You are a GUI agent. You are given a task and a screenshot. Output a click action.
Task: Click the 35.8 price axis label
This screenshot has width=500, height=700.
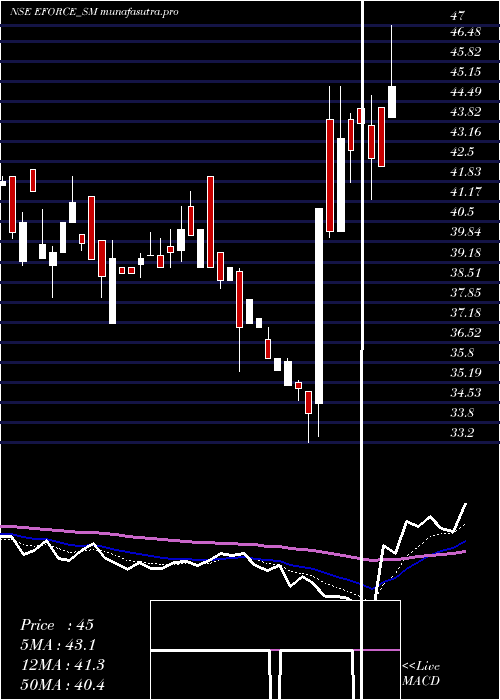[462, 353]
